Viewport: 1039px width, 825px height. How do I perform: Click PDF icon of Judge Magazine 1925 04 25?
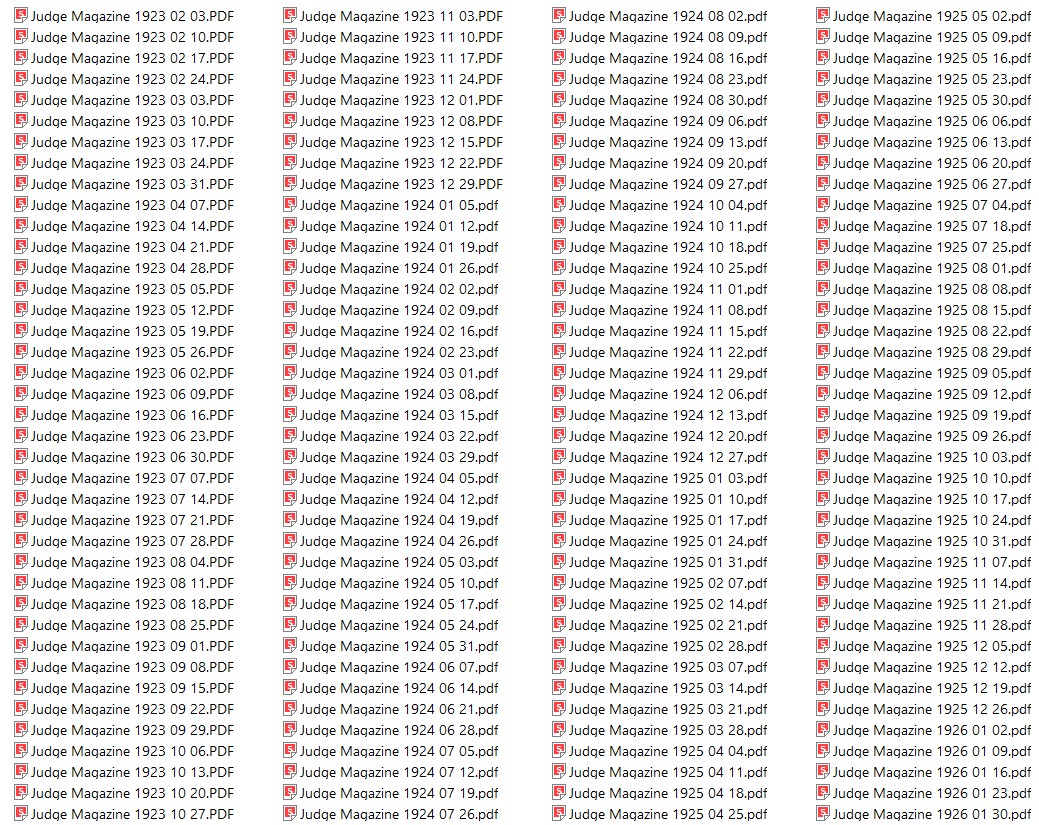pos(559,813)
